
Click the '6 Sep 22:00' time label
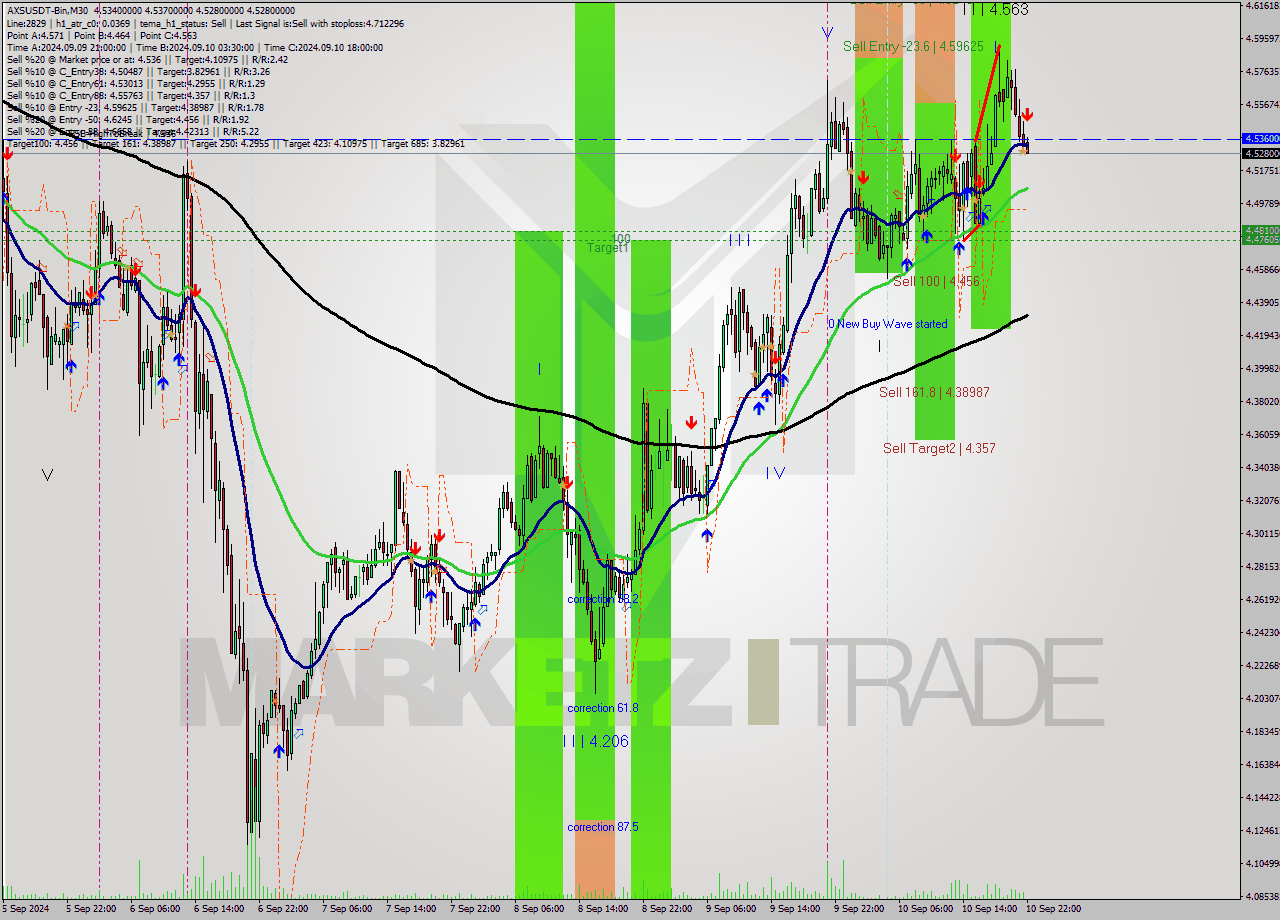click(283, 909)
